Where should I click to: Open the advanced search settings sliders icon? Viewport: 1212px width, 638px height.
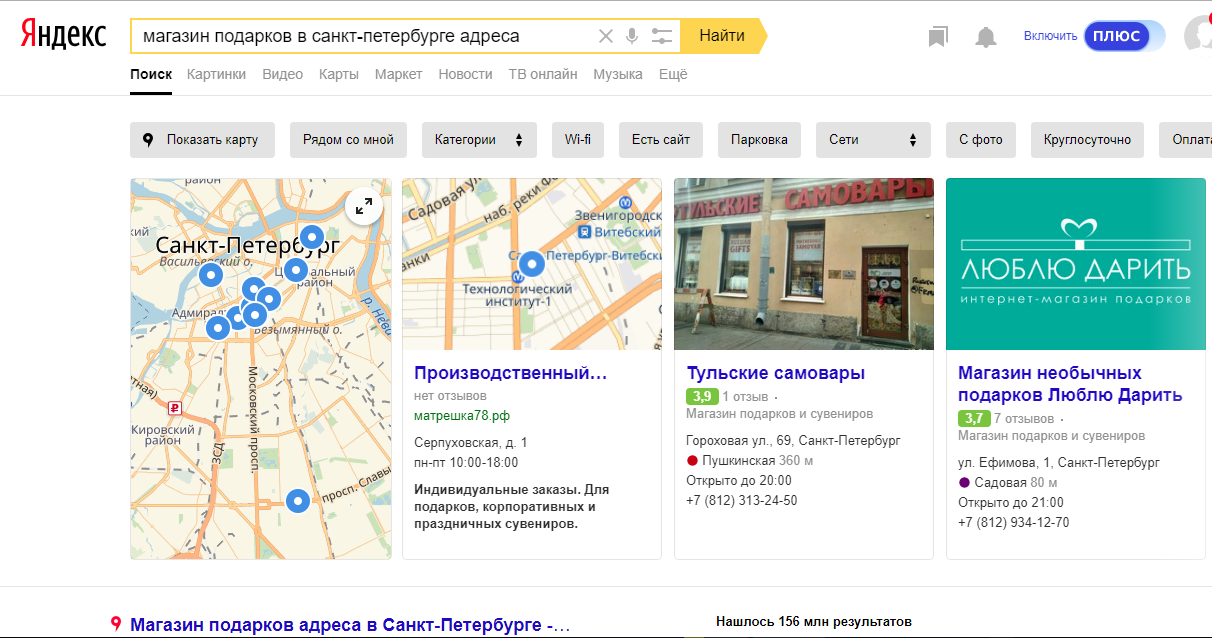pos(661,36)
